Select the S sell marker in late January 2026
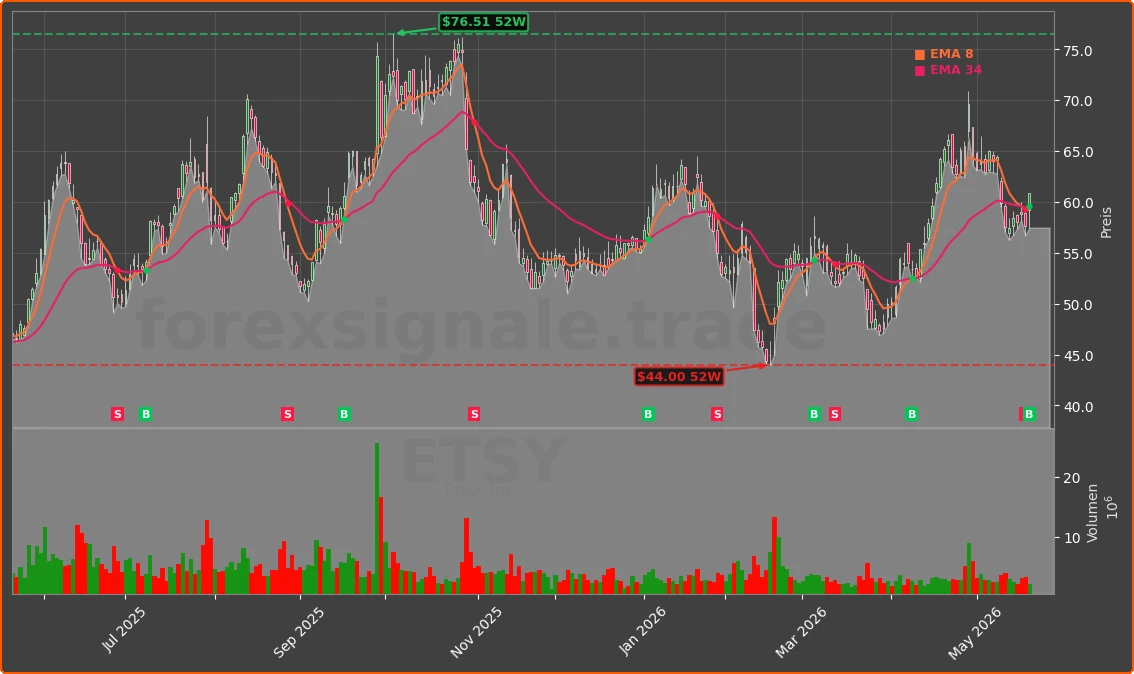The height and width of the screenshot is (674, 1134). click(717, 414)
